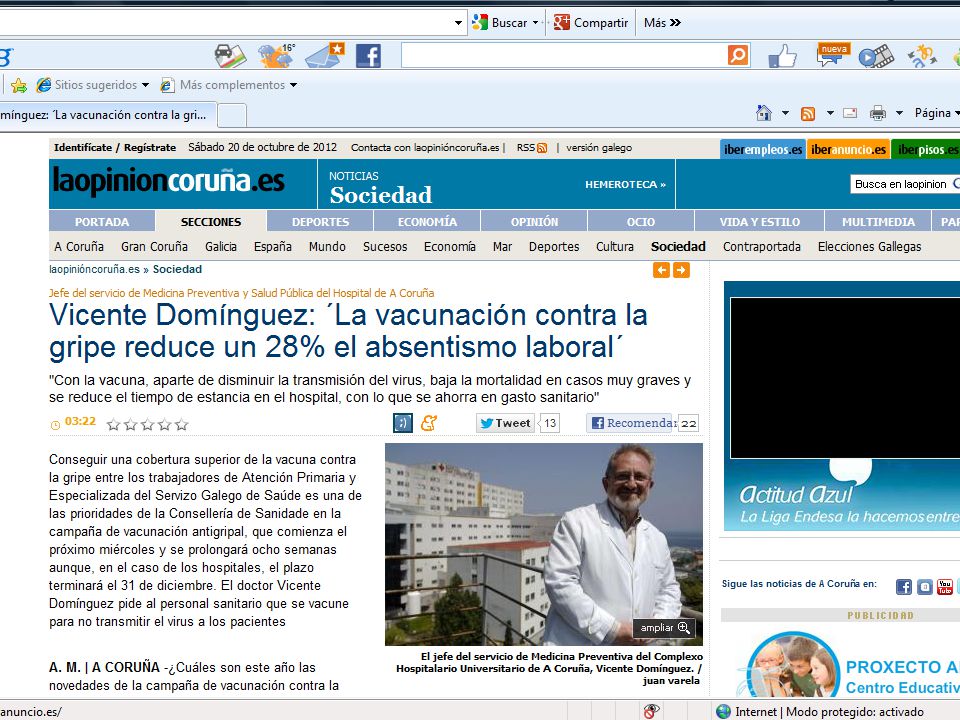Open the 'nueva' chat bubble icon
The height and width of the screenshot is (720, 960).
(833, 54)
